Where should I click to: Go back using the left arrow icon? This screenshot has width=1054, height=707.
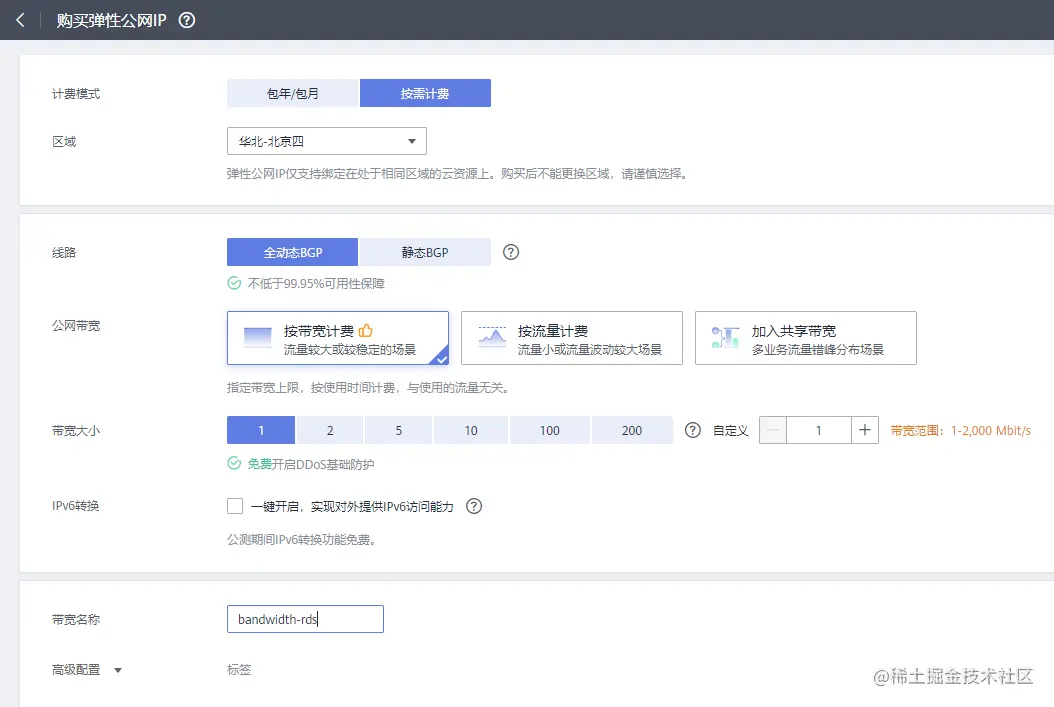tap(20, 20)
